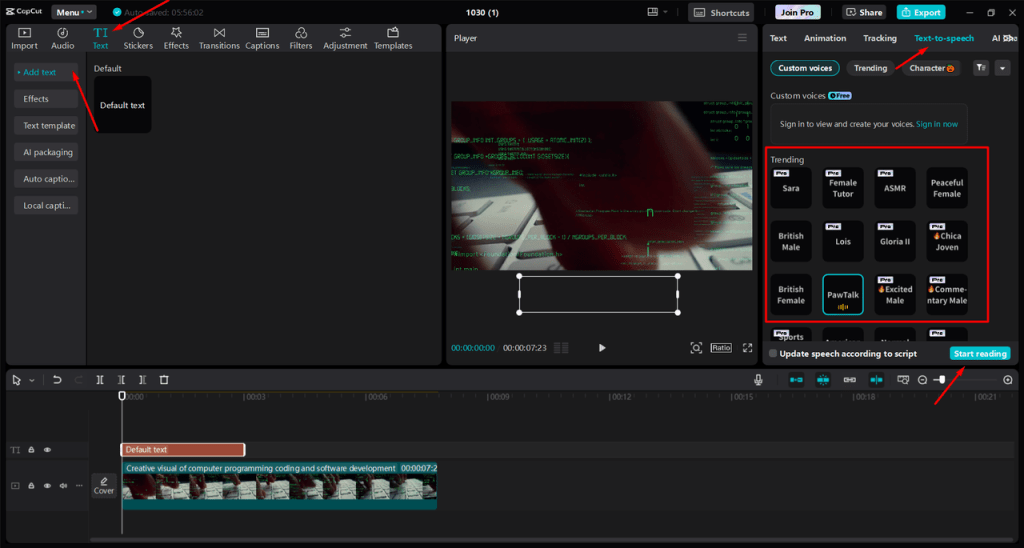Image resolution: width=1024 pixels, height=548 pixels.
Task: Enable Update speech according to script
Action: tap(773, 354)
